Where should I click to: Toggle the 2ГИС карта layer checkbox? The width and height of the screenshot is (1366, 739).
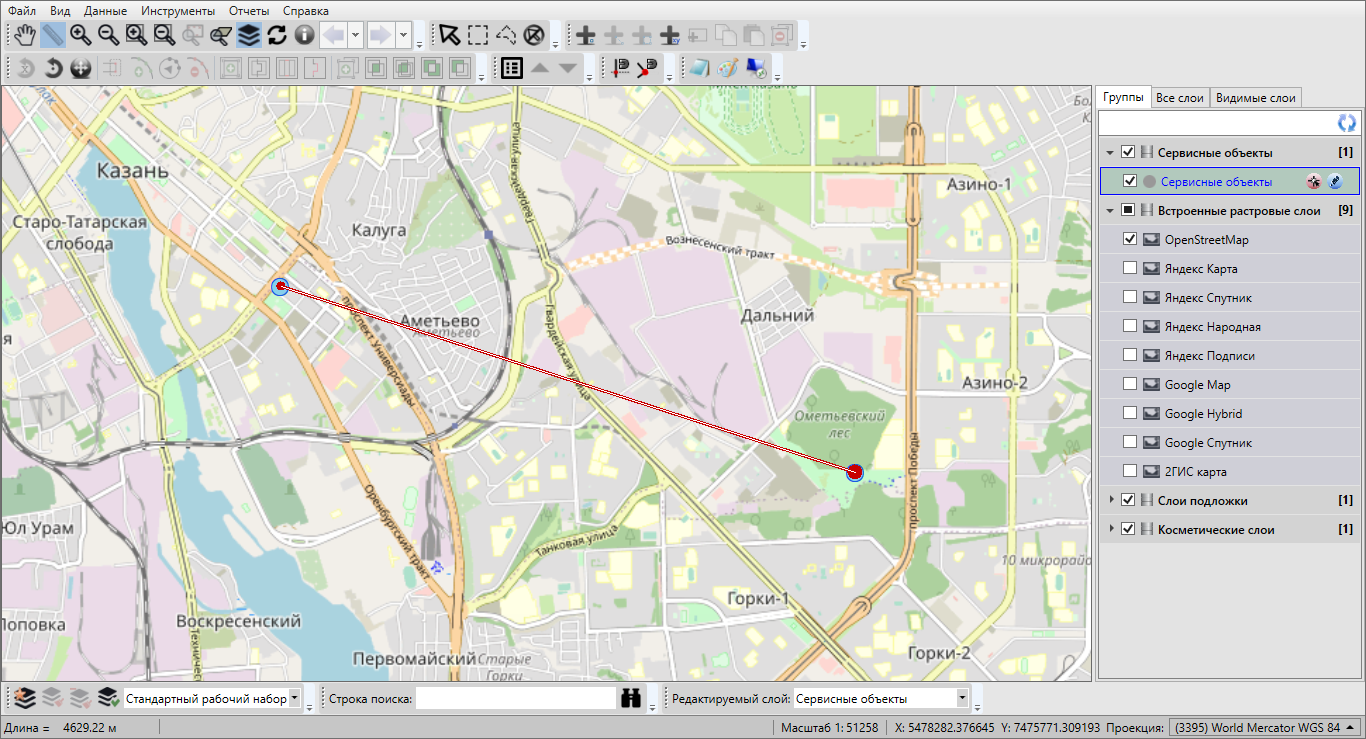pyautogui.click(x=1129, y=471)
